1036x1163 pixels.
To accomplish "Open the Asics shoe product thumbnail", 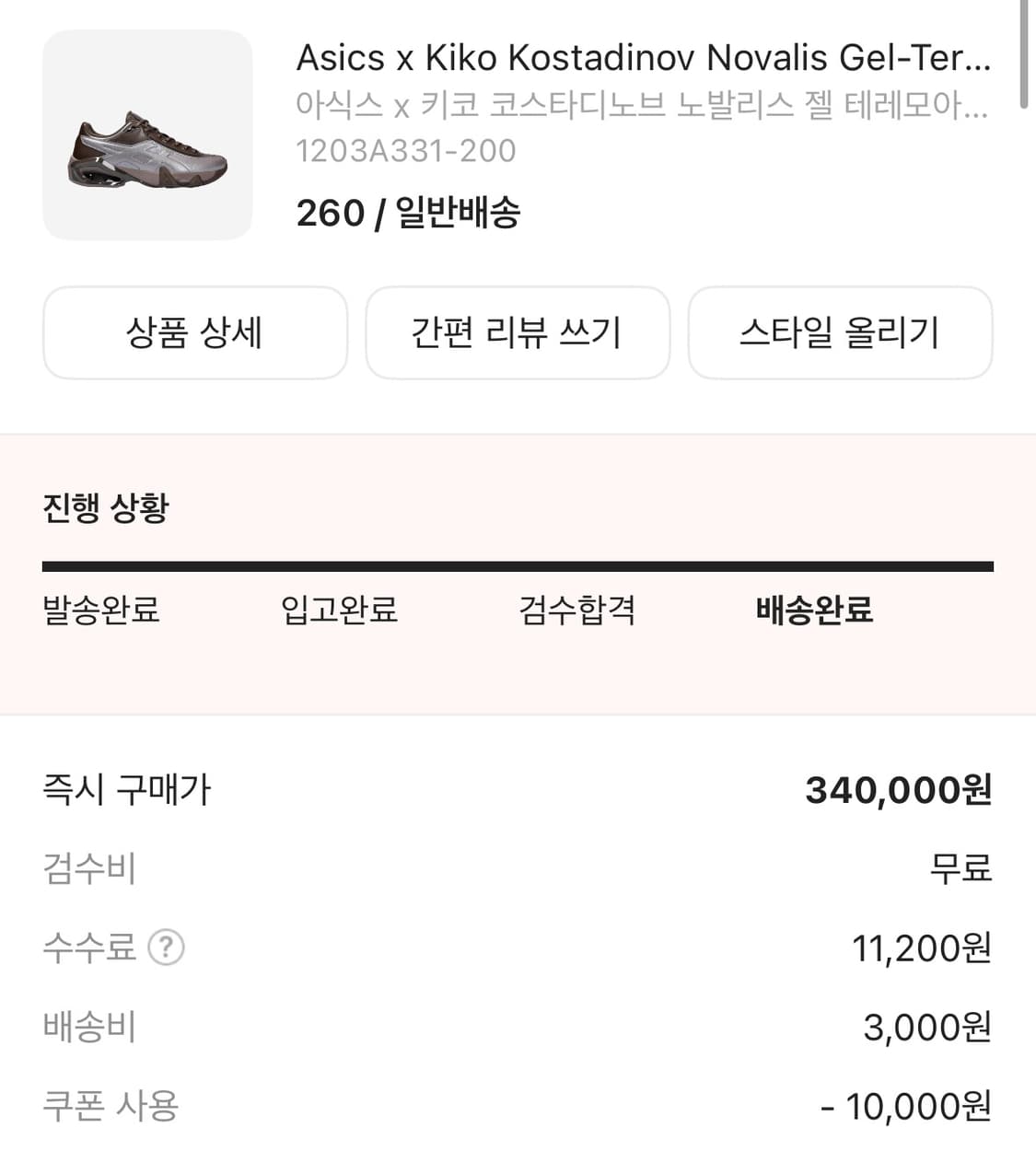I will (x=147, y=135).
